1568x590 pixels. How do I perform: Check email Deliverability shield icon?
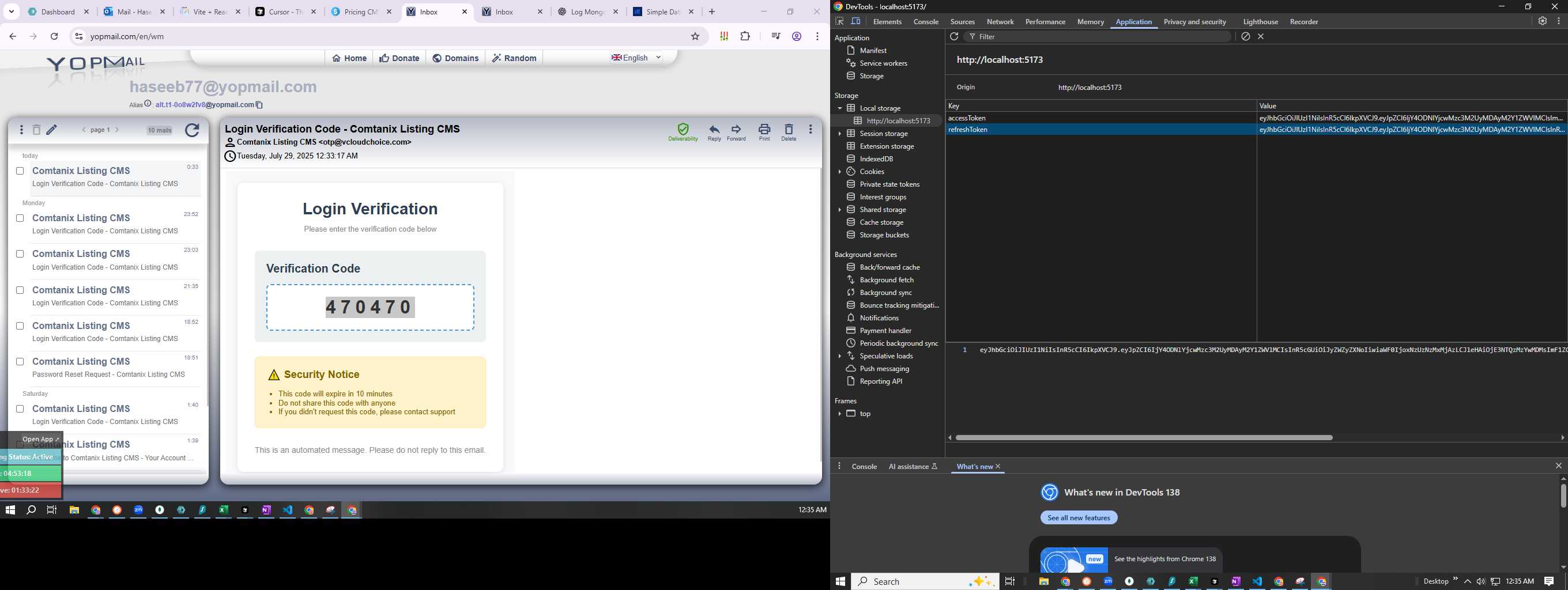click(683, 133)
